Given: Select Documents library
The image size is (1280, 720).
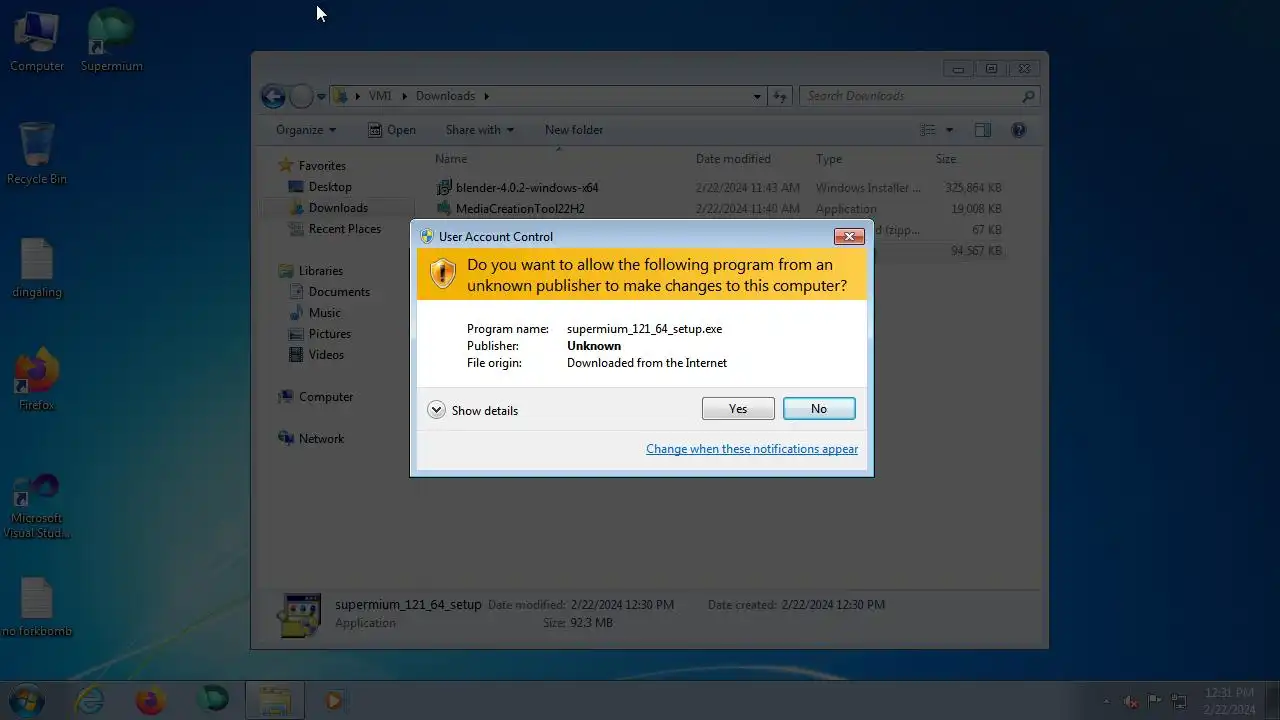Looking at the screenshot, I should point(339,292).
